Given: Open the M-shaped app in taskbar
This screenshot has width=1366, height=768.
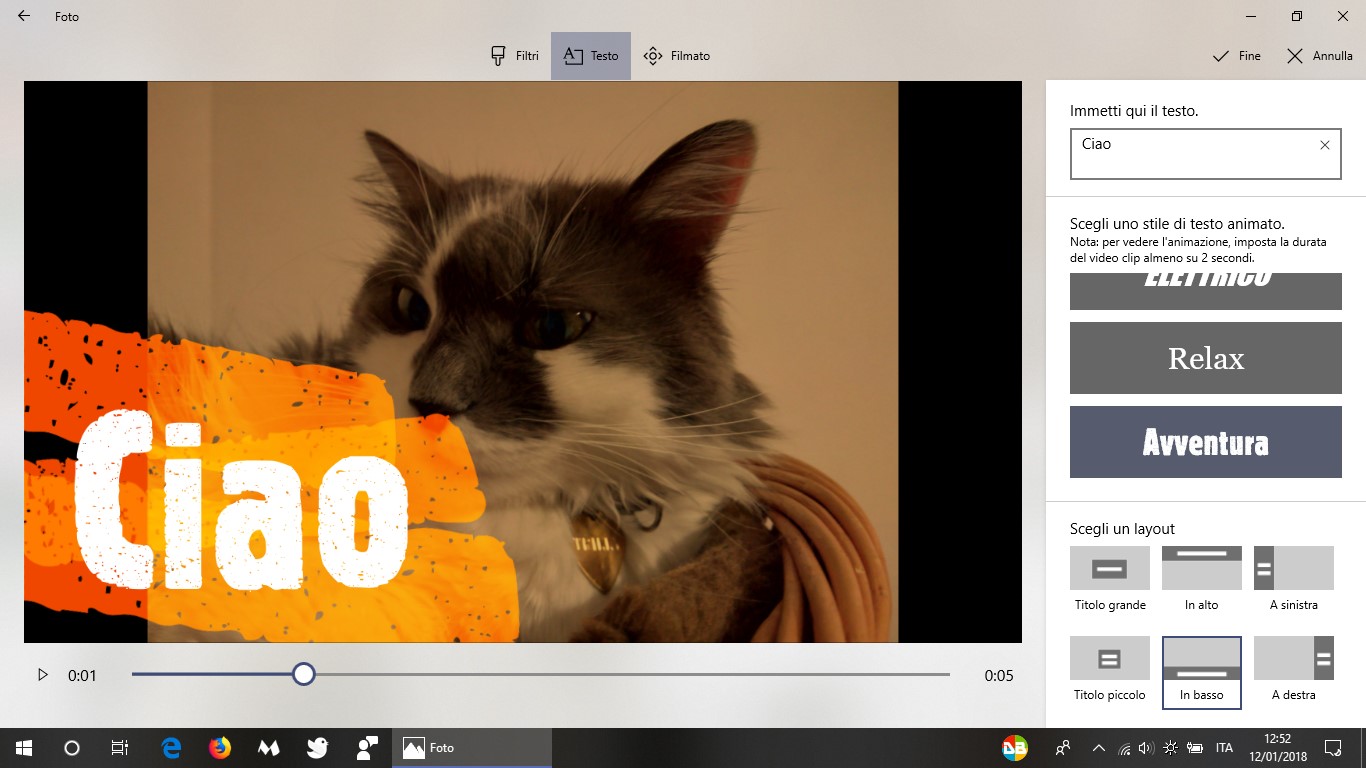Looking at the screenshot, I should point(269,748).
